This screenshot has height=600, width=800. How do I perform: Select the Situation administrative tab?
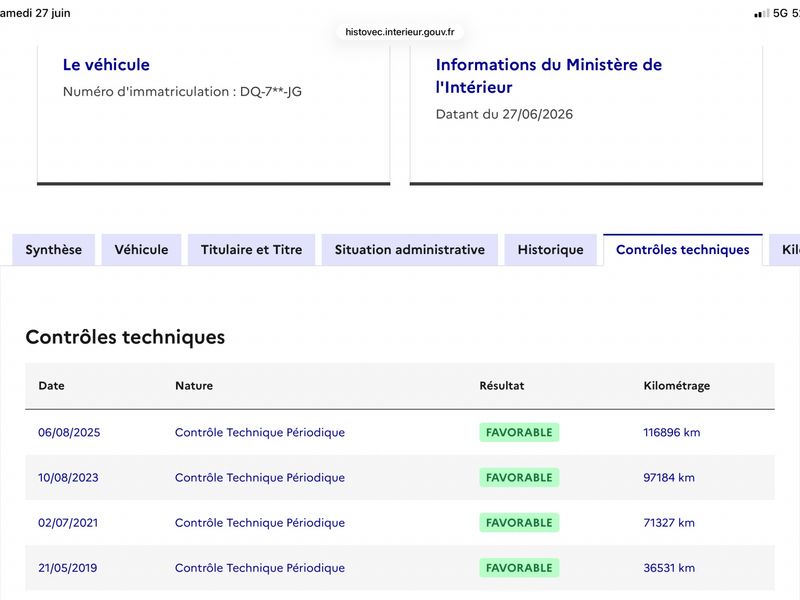tap(410, 249)
